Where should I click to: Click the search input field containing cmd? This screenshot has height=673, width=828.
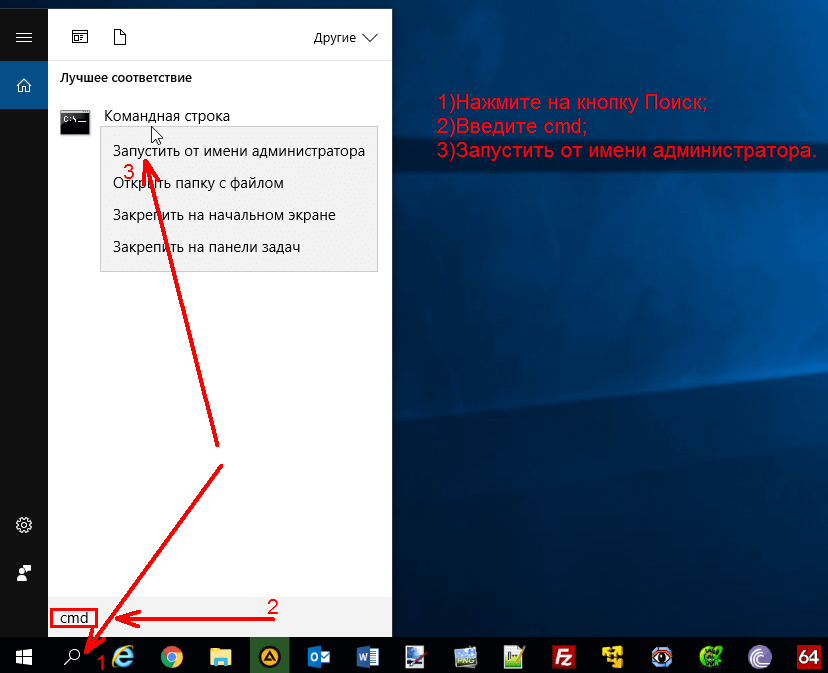tap(200, 618)
